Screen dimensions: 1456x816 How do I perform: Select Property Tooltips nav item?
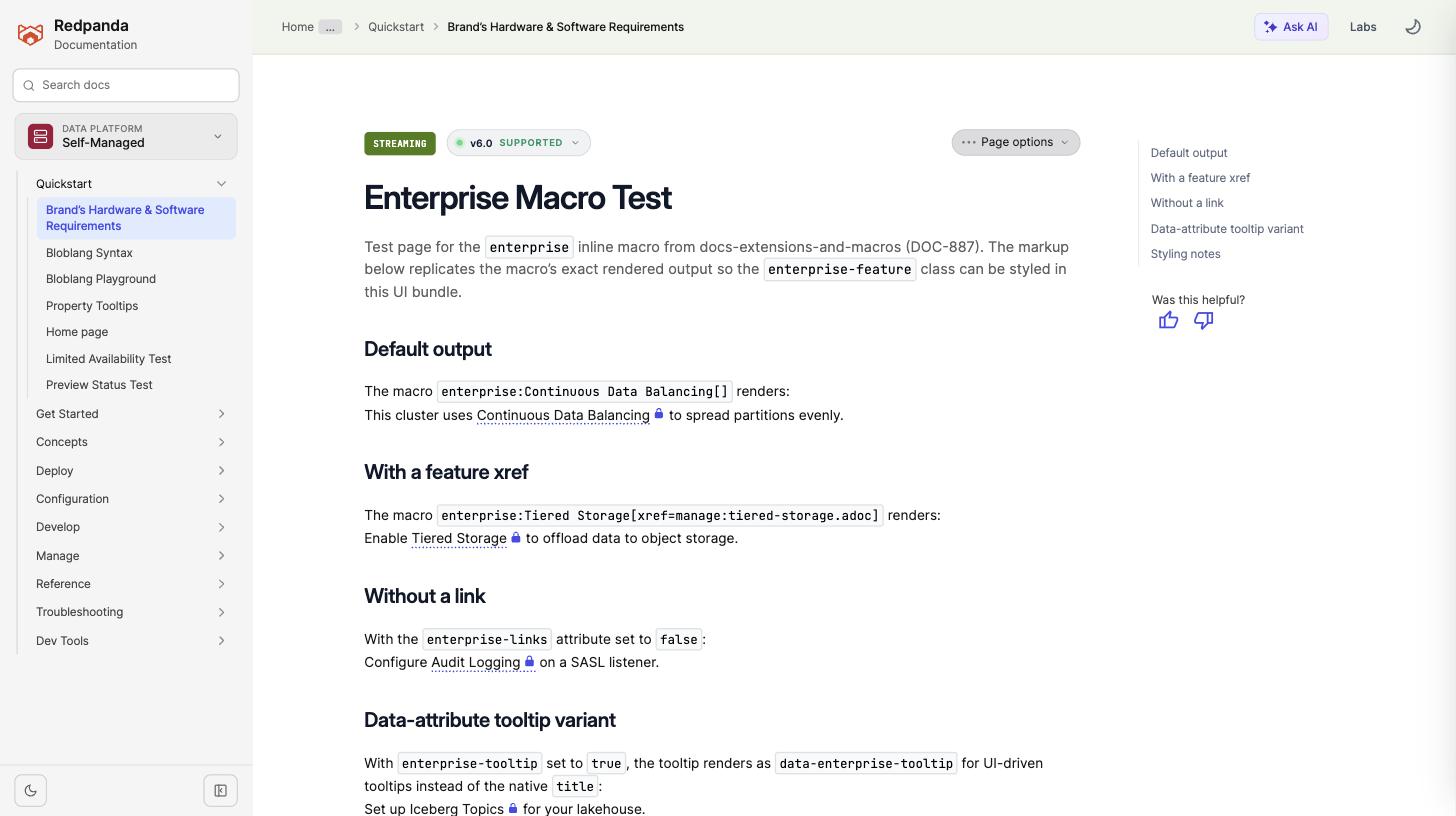coord(92,306)
